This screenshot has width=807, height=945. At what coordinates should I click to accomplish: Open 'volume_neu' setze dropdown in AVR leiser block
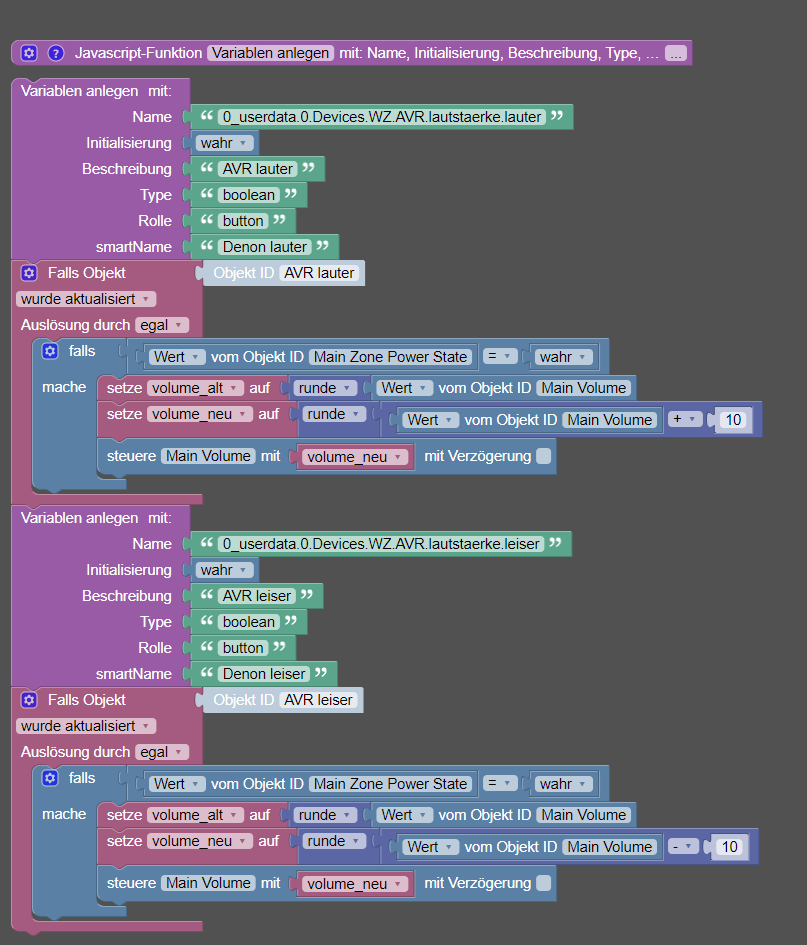pos(199,841)
